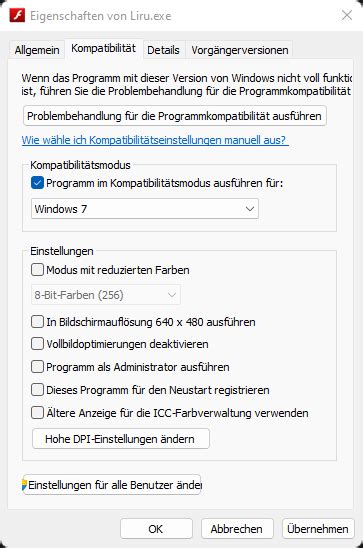Click the Übernehmen button
The width and height of the screenshot is (363, 548).
point(318,528)
